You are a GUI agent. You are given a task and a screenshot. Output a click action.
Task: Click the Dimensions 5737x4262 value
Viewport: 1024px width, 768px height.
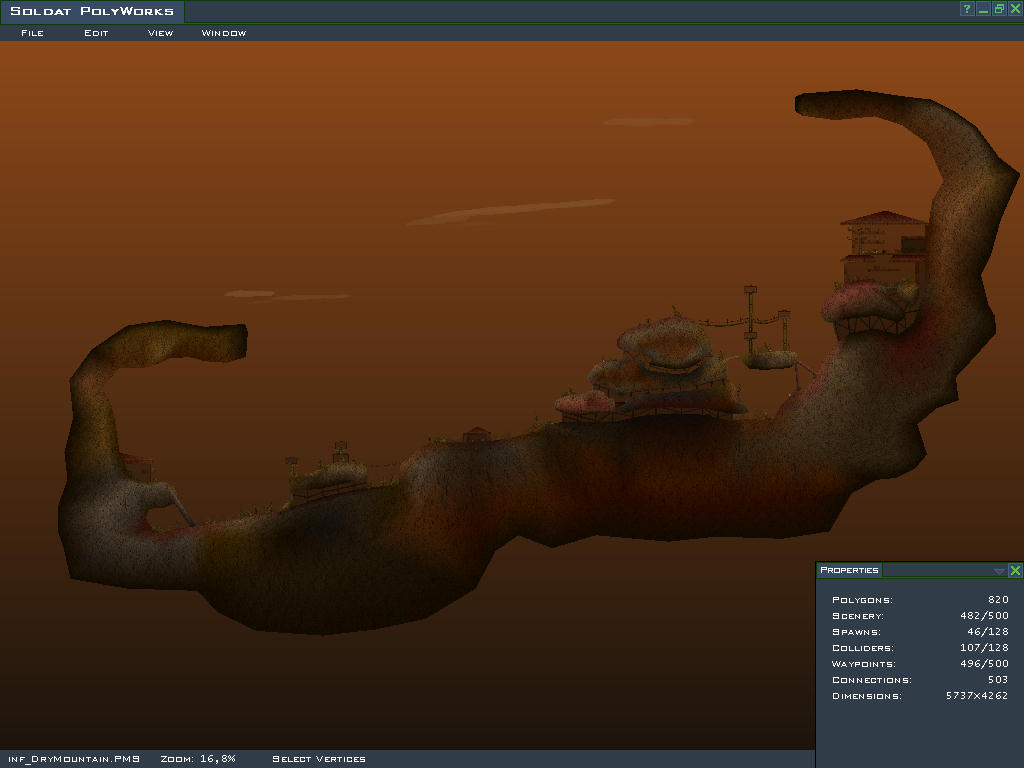pos(976,696)
